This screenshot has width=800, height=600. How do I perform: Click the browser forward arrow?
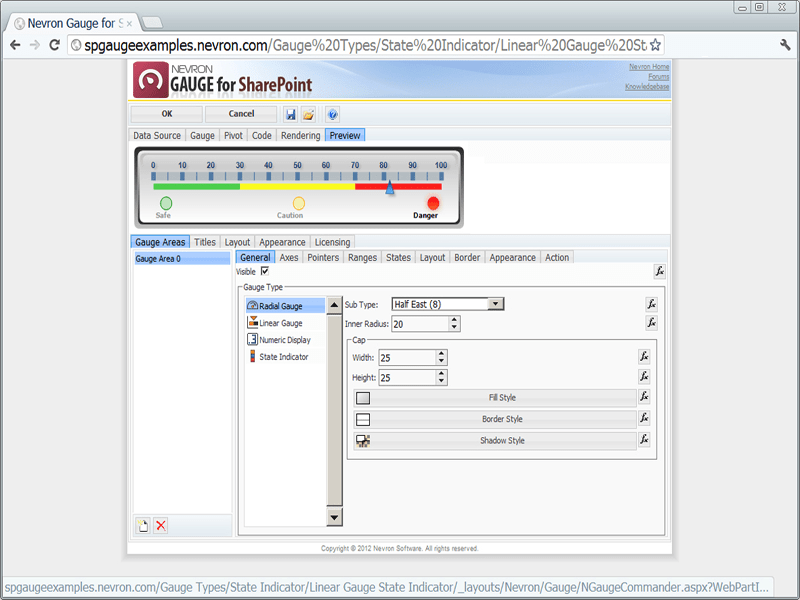pyautogui.click(x=35, y=45)
